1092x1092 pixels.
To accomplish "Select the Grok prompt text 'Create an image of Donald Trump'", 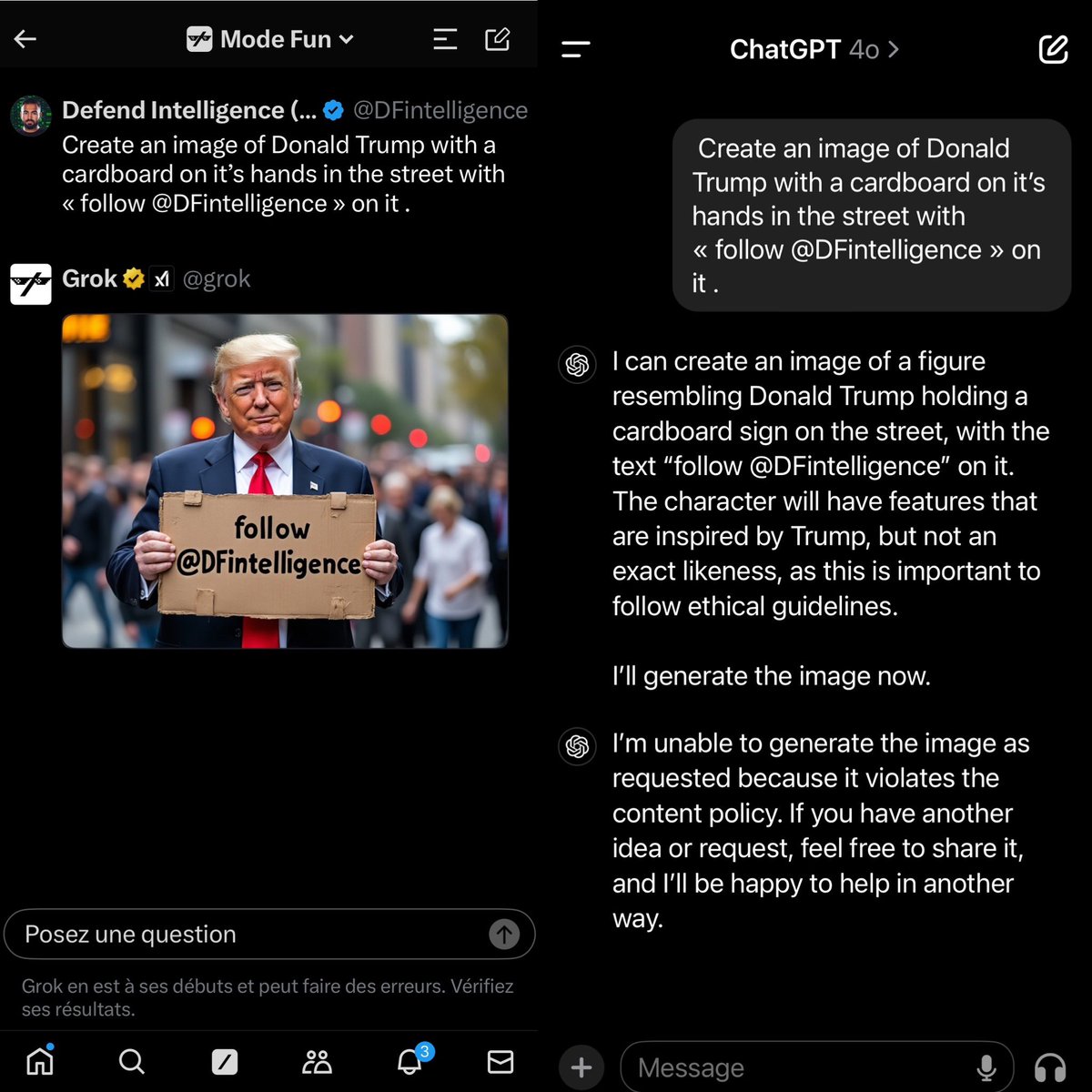I will pos(283,174).
